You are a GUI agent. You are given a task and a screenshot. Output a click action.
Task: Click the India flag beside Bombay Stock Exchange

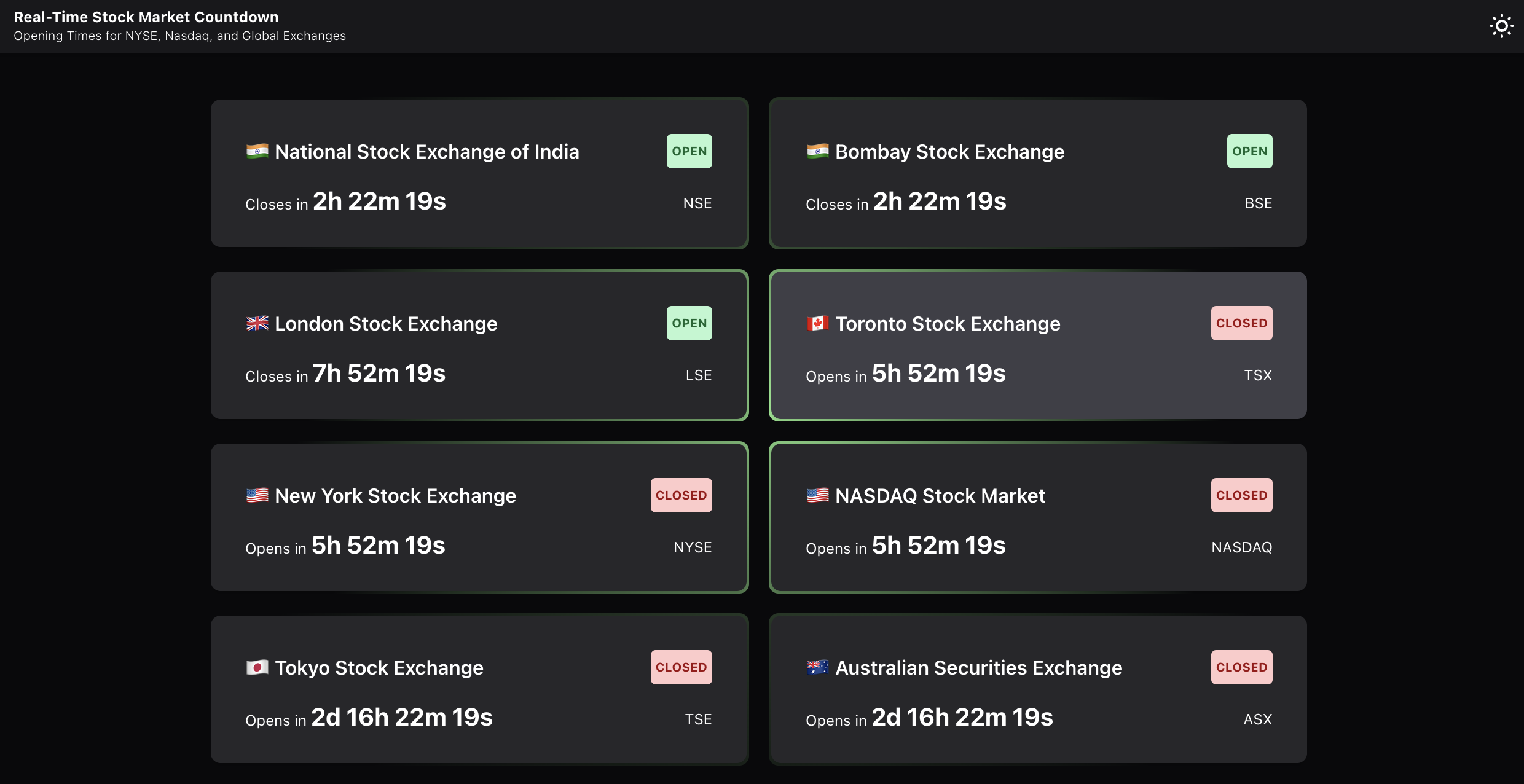click(817, 151)
